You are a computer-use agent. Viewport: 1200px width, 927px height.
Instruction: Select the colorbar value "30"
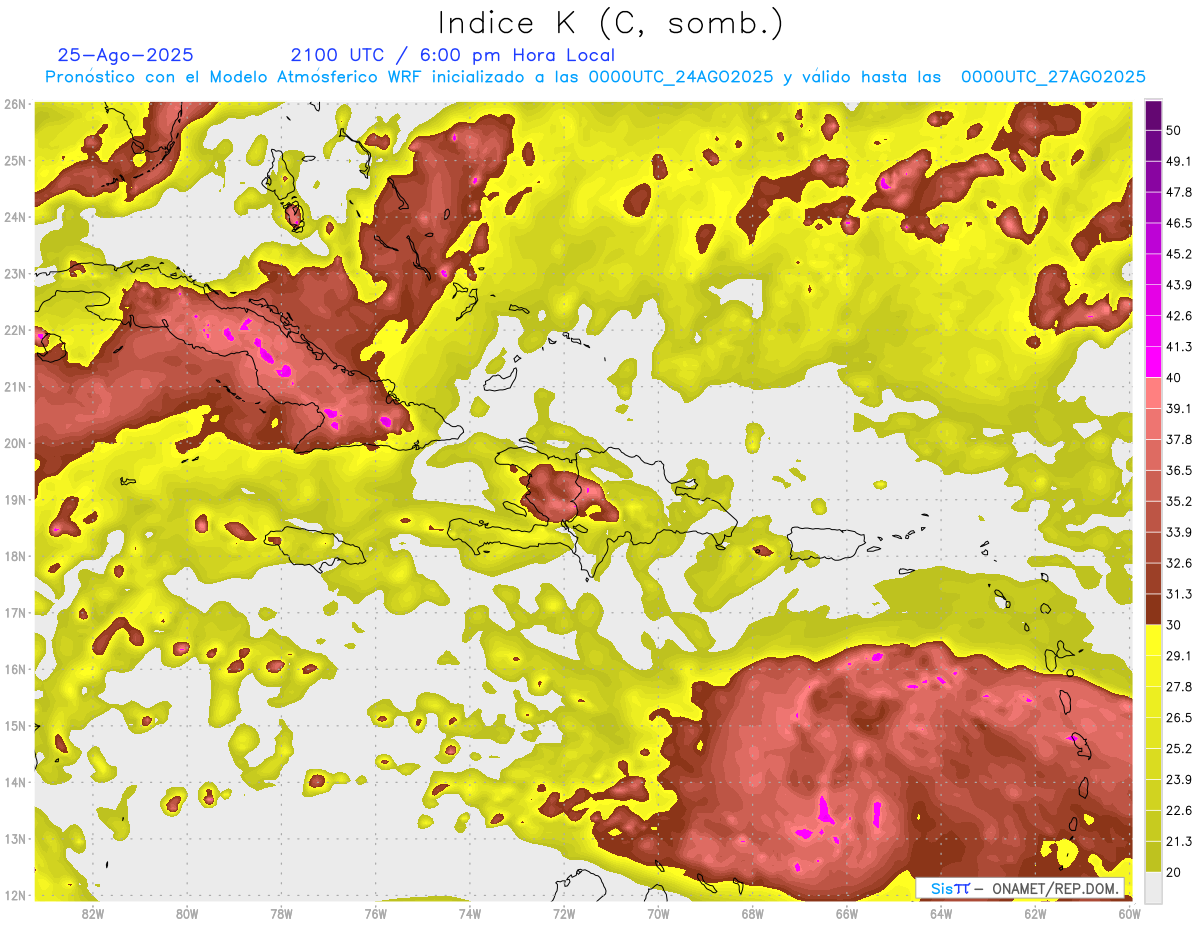click(x=1174, y=626)
